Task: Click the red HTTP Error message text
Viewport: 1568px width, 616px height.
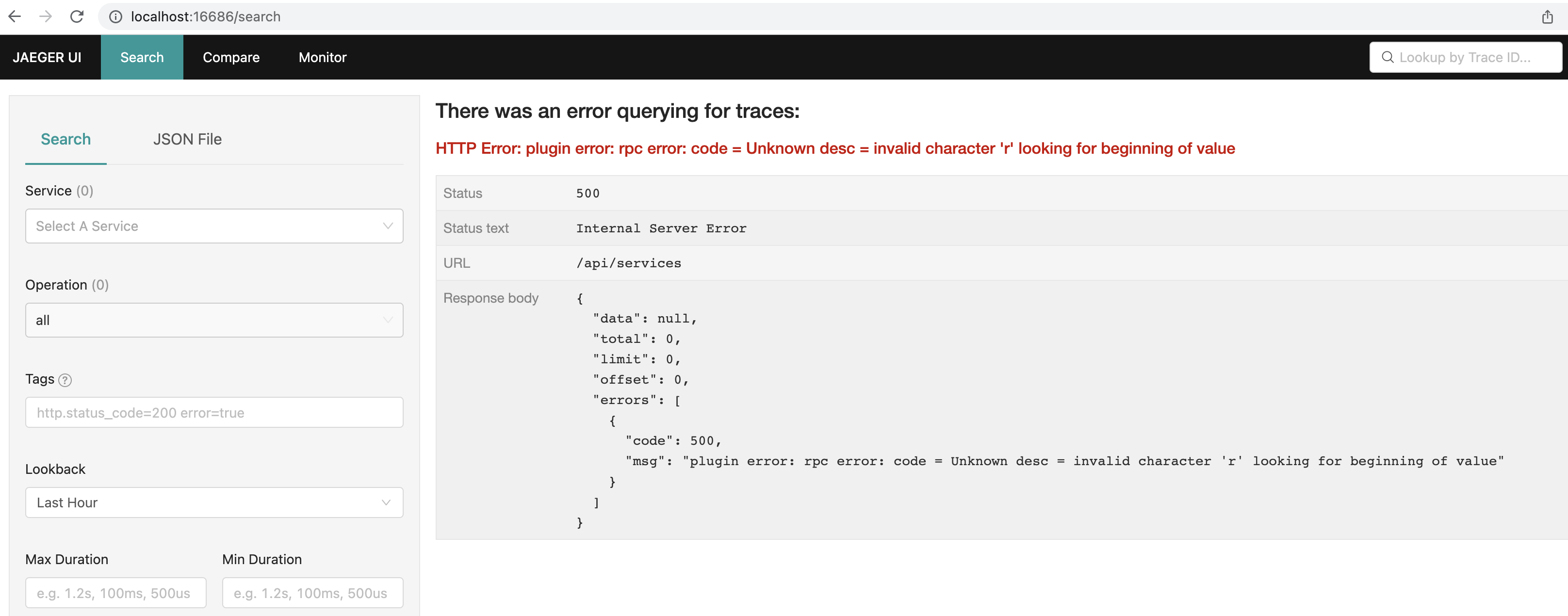Action: [x=834, y=148]
